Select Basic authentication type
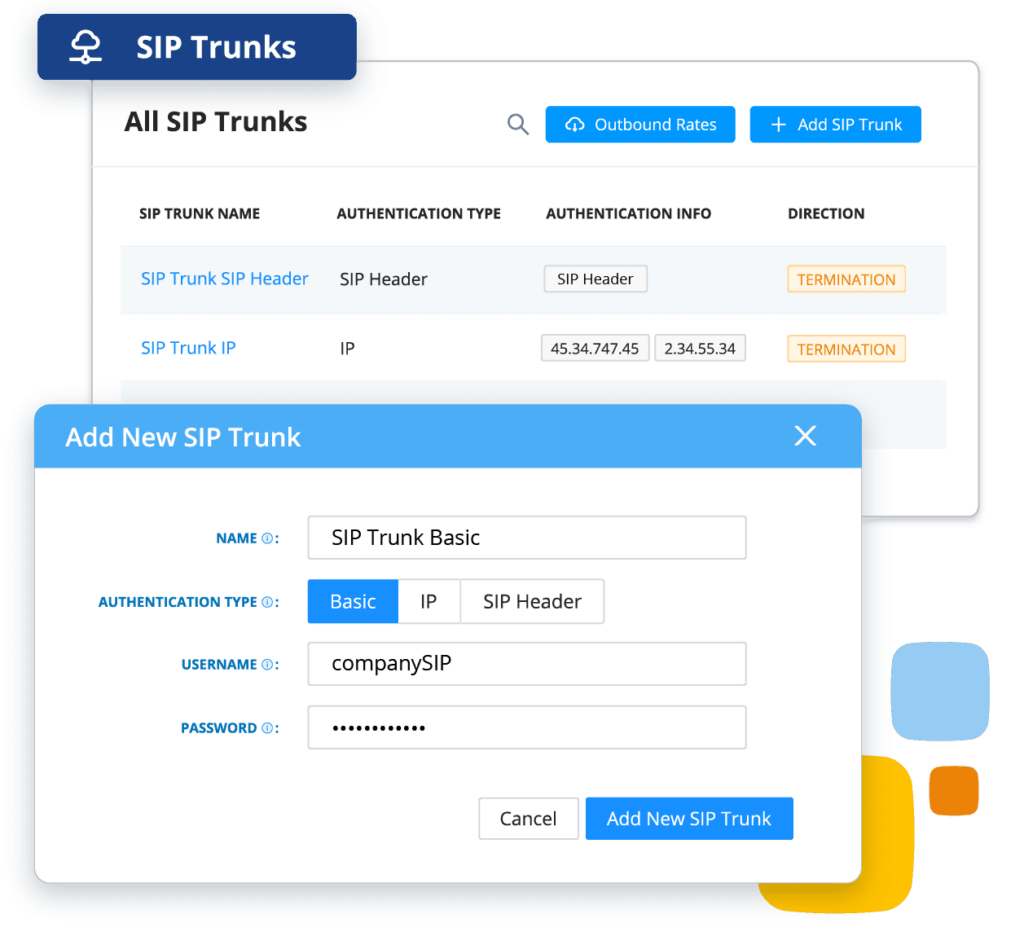The height and width of the screenshot is (927, 1024). tap(353, 602)
